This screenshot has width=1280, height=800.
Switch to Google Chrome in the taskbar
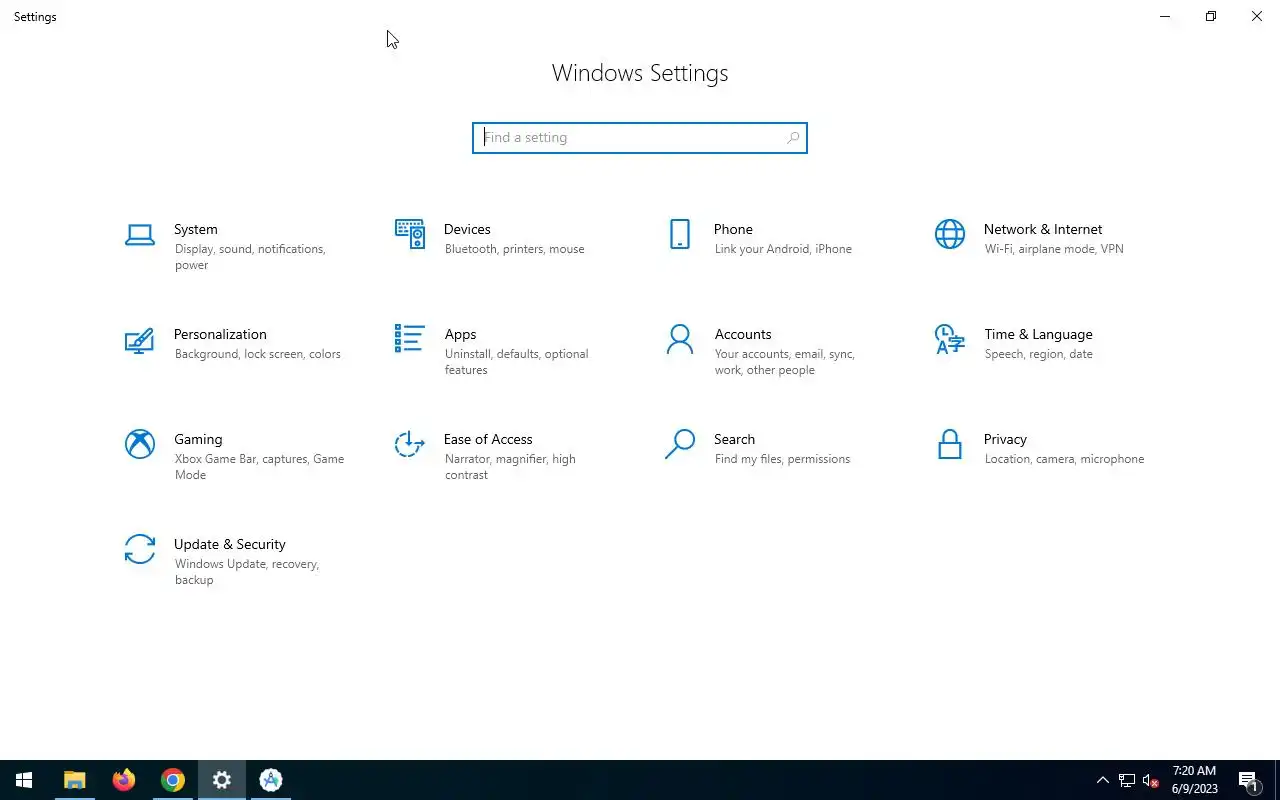point(173,780)
